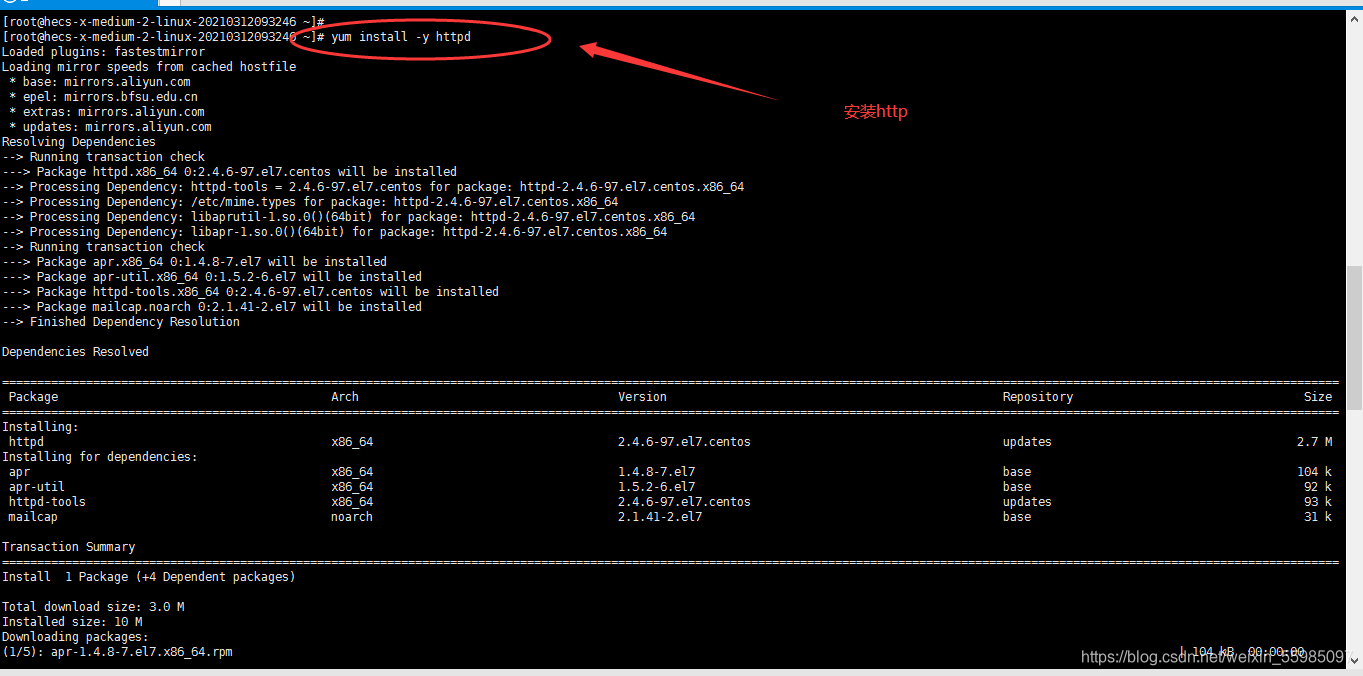Click the 'Size' column header

click(x=1318, y=397)
